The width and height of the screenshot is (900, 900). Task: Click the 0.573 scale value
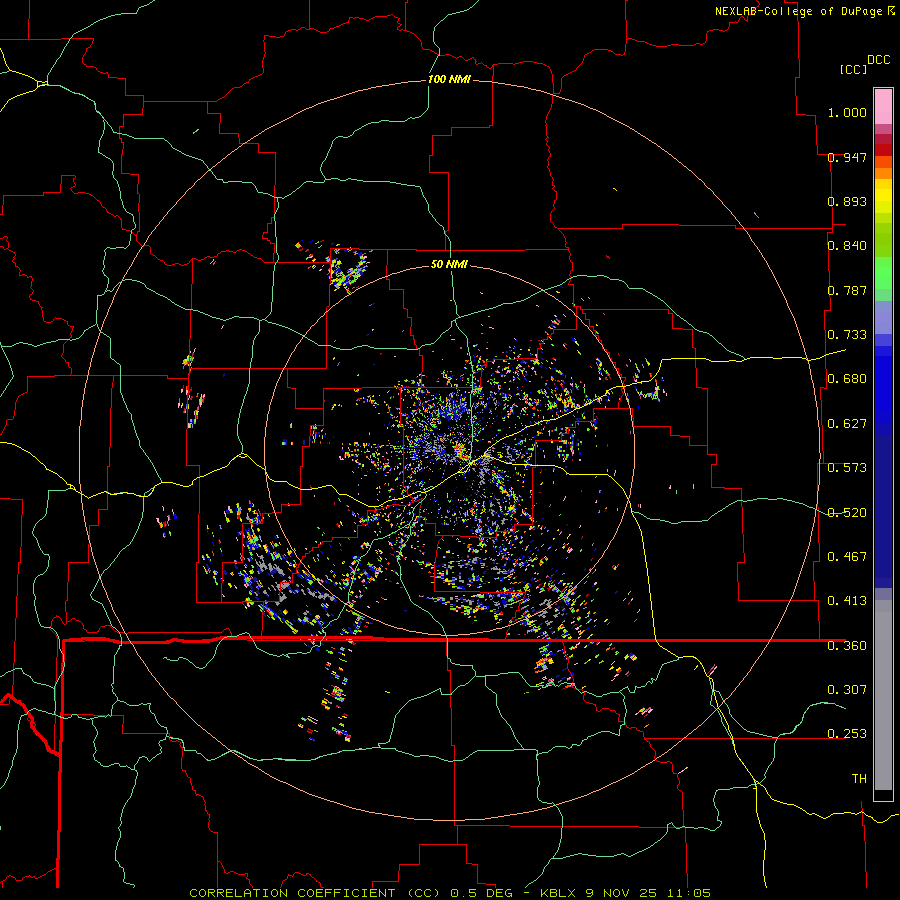click(847, 468)
